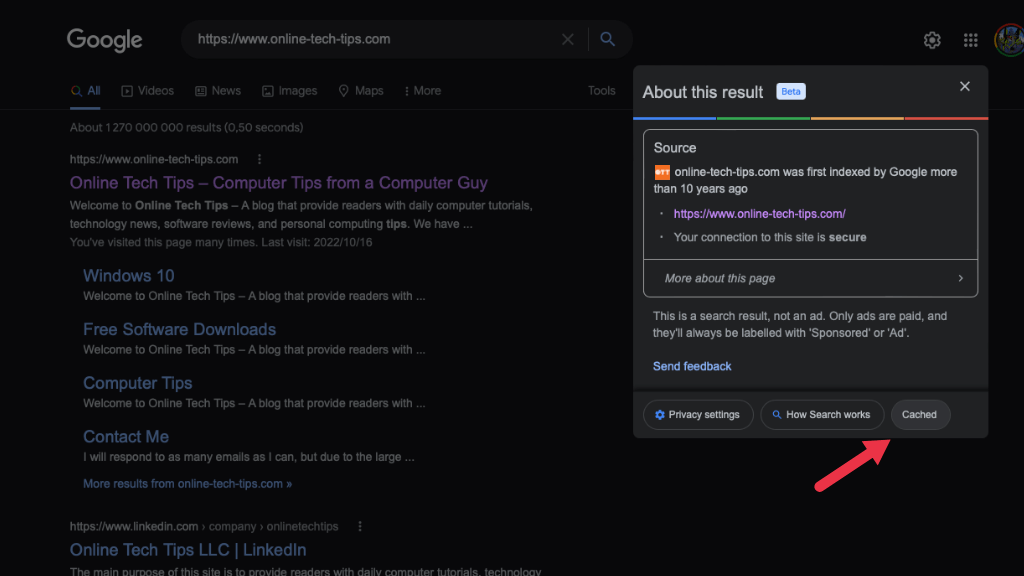This screenshot has height=576, width=1024.
Task: Open the Settings gear icon
Action: click(932, 40)
